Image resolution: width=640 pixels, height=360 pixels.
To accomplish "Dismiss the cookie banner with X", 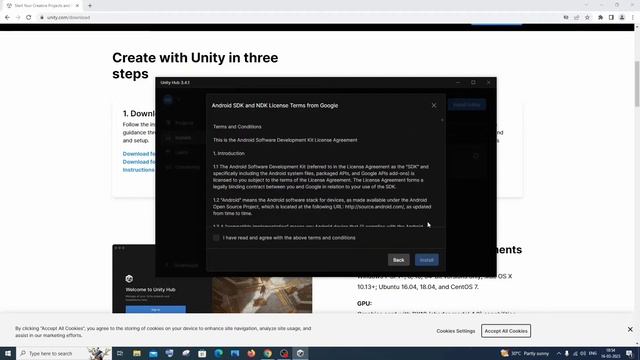I will click(630, 329).
